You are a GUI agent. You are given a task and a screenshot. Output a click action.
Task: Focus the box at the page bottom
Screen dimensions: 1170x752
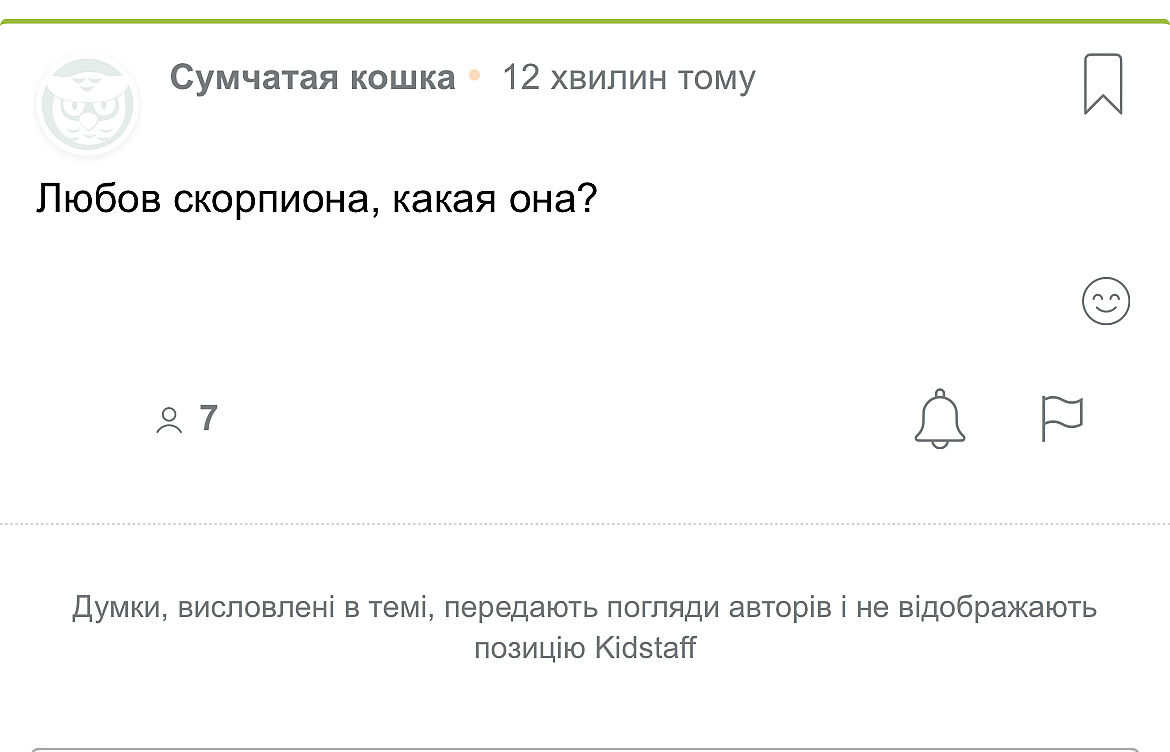coord(584,749)
